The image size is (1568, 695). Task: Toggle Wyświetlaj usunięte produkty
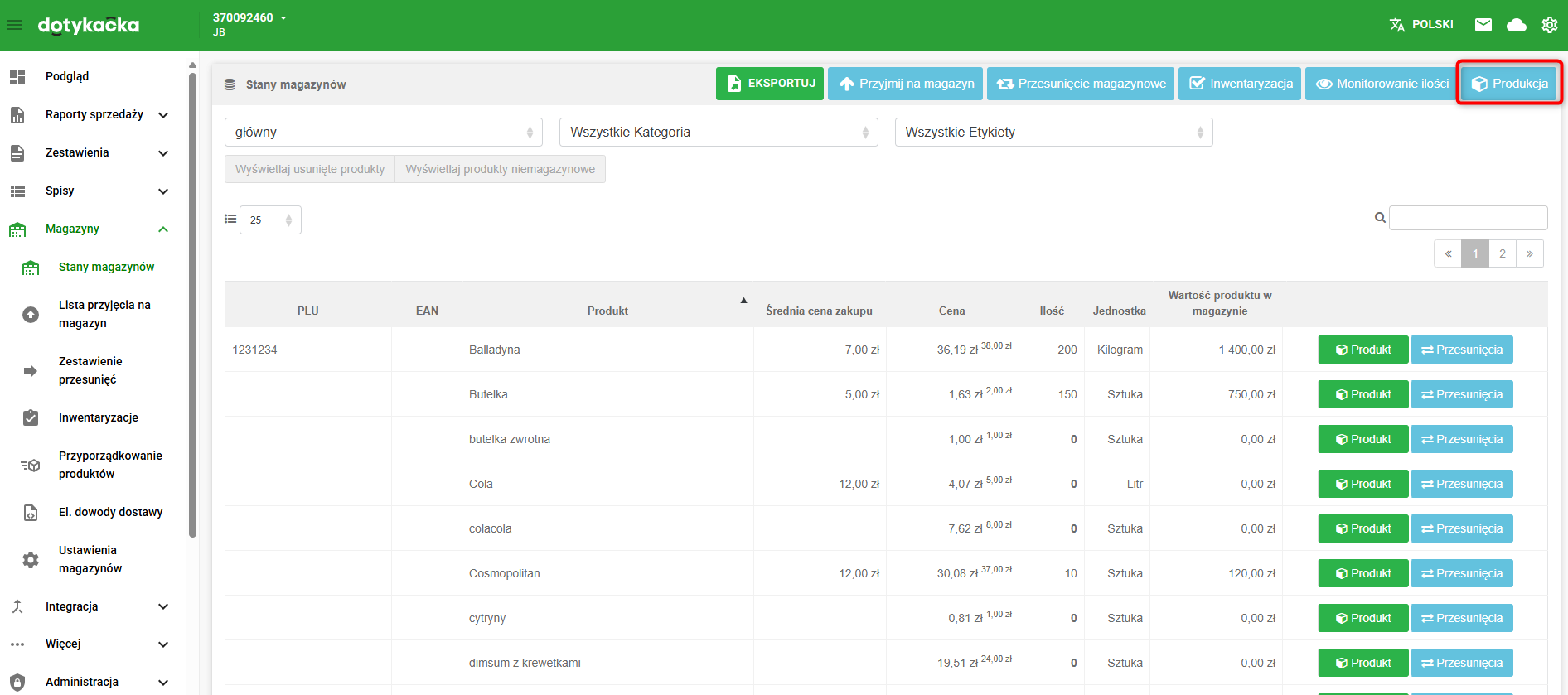point(310,169)
